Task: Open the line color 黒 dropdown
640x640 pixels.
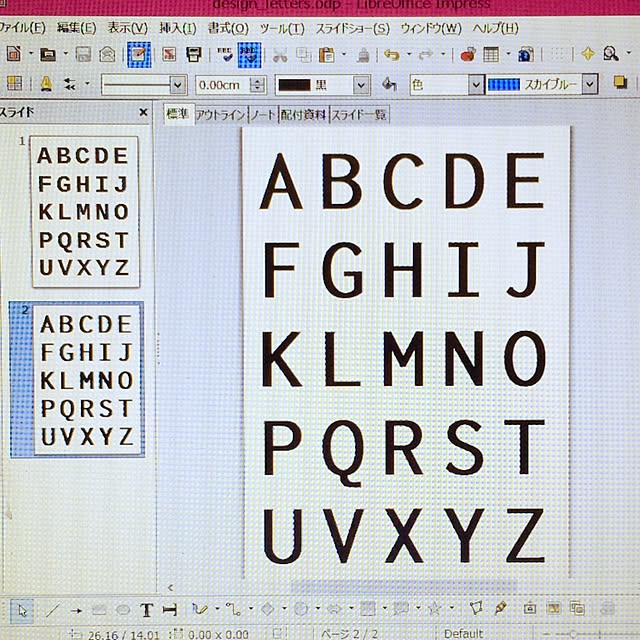Action: click(x=361, y=85)
